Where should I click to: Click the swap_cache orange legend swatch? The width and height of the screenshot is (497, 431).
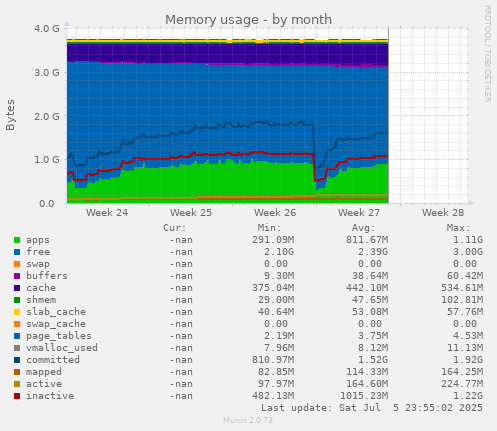17,324
